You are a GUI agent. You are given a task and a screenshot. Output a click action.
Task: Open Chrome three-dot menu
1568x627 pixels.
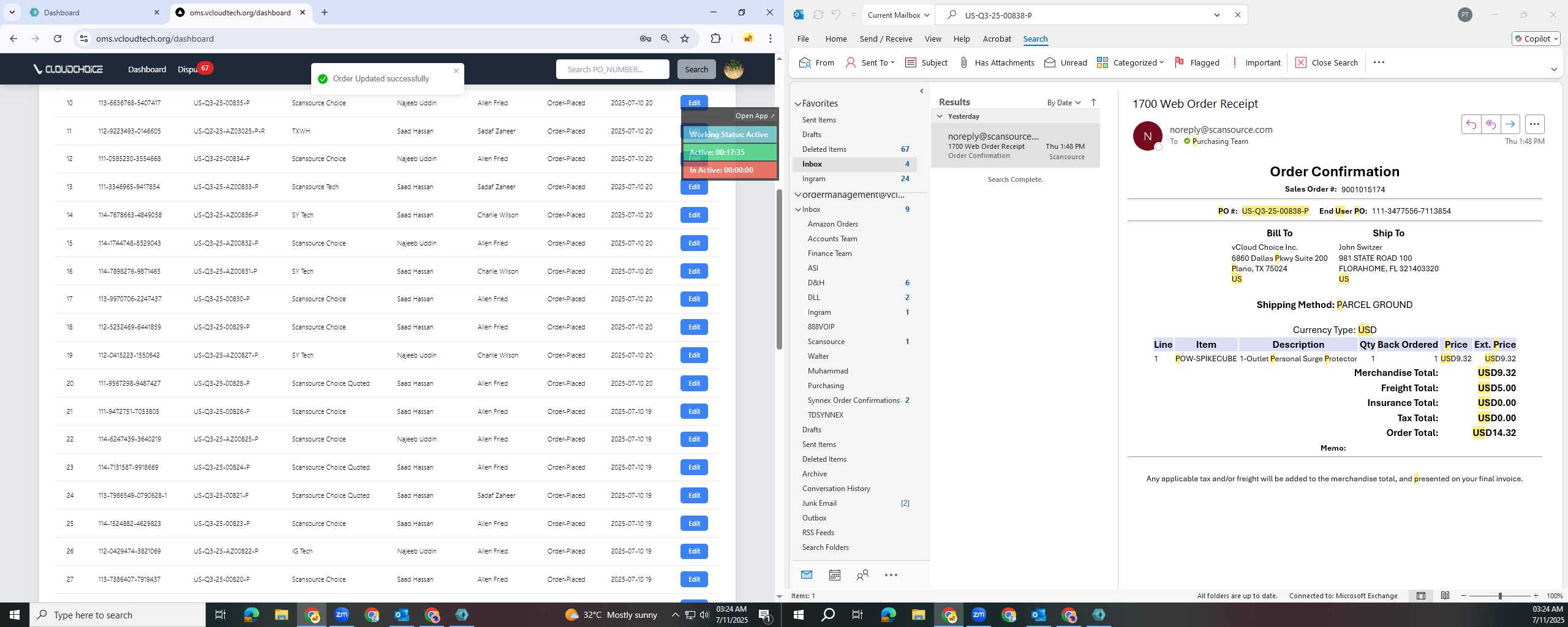[x=770, y=39]
